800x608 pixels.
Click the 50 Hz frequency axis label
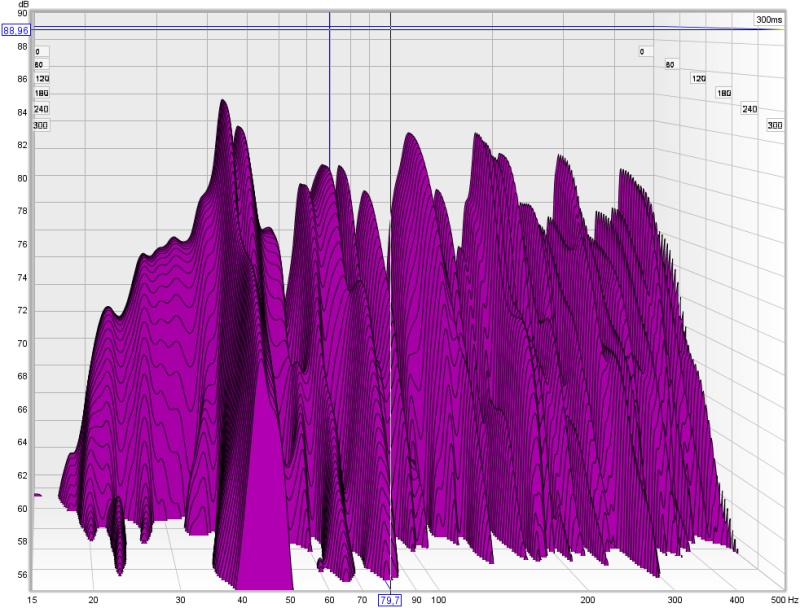pos(290,600)
